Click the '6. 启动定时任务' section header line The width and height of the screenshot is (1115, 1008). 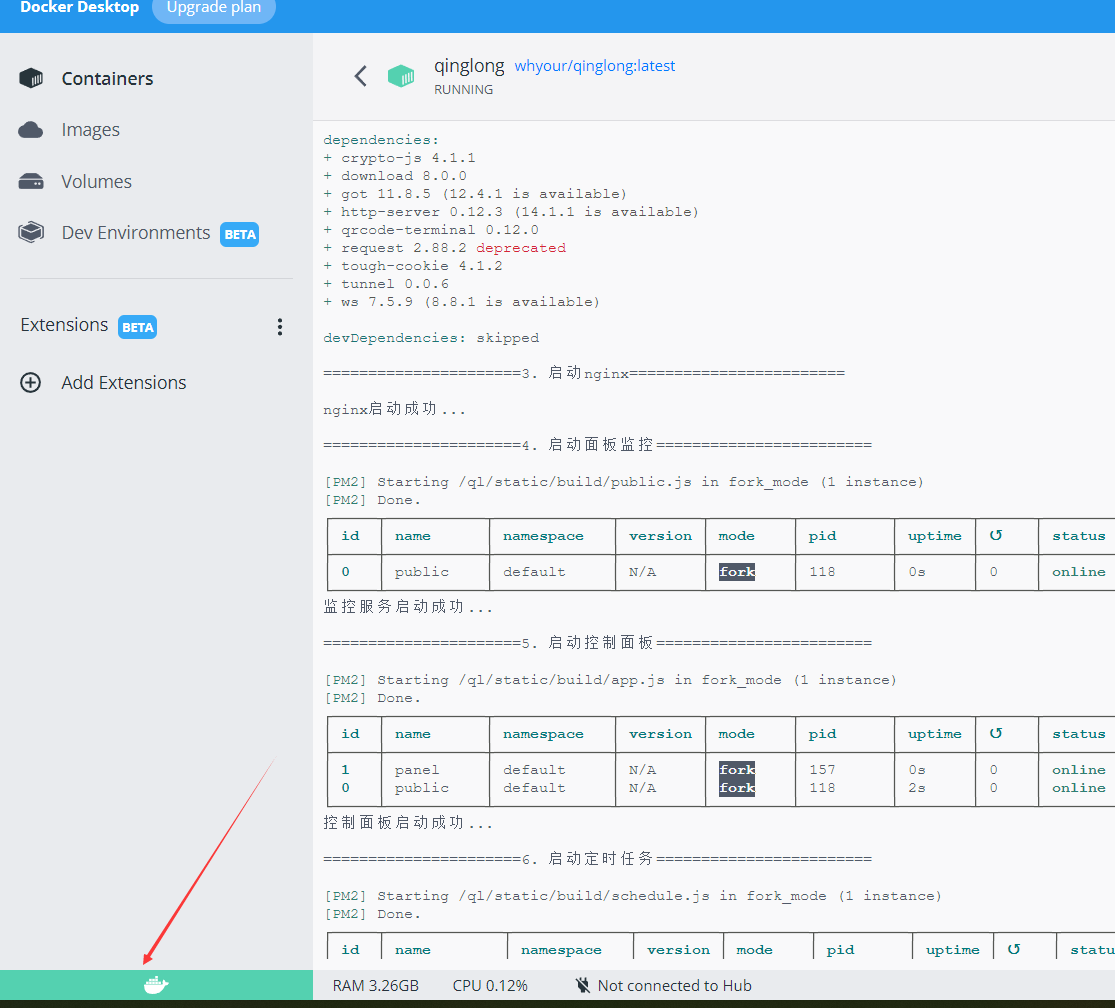pos(597,859)
